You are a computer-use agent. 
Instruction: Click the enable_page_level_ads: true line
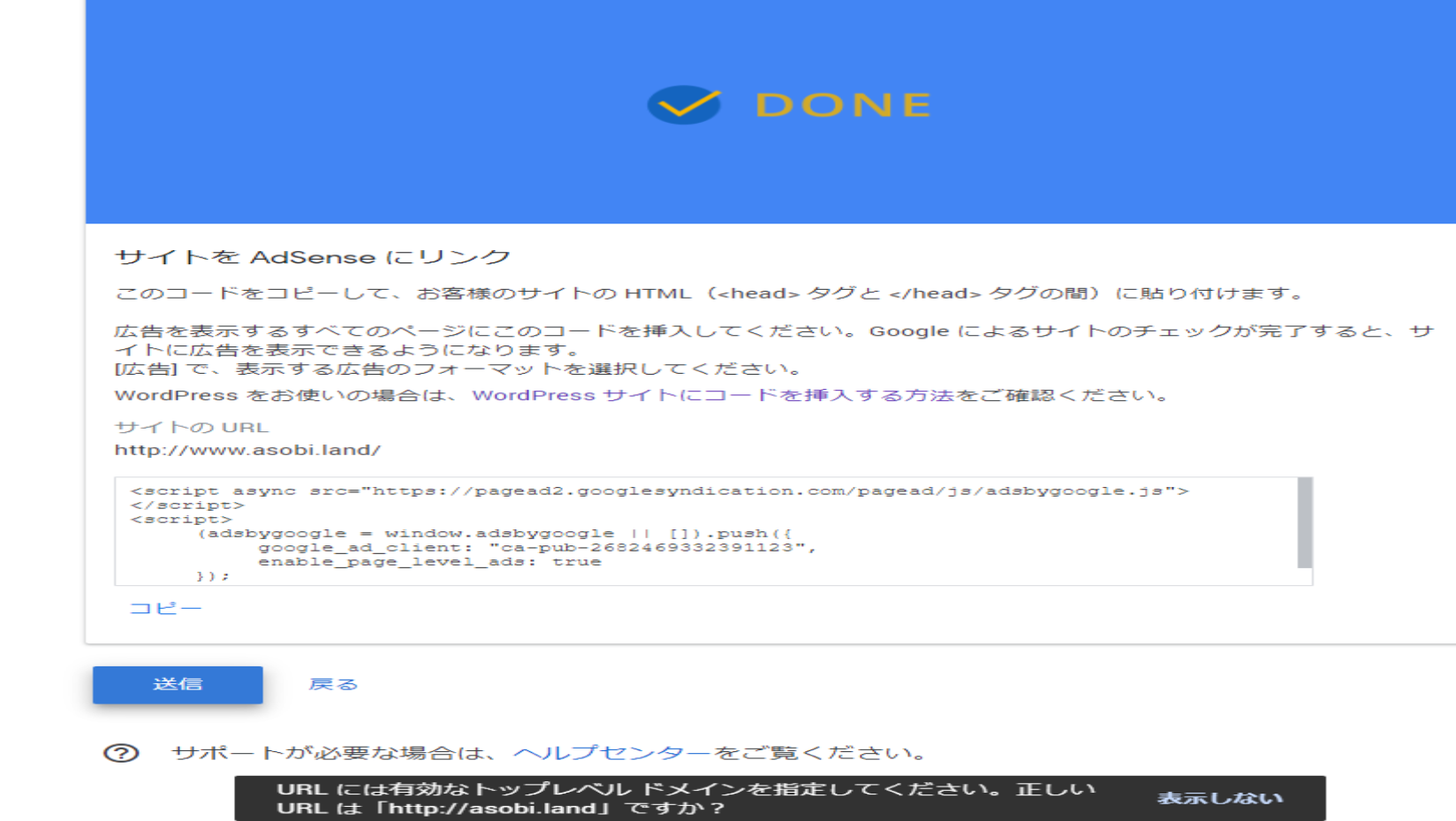(429, 561)
